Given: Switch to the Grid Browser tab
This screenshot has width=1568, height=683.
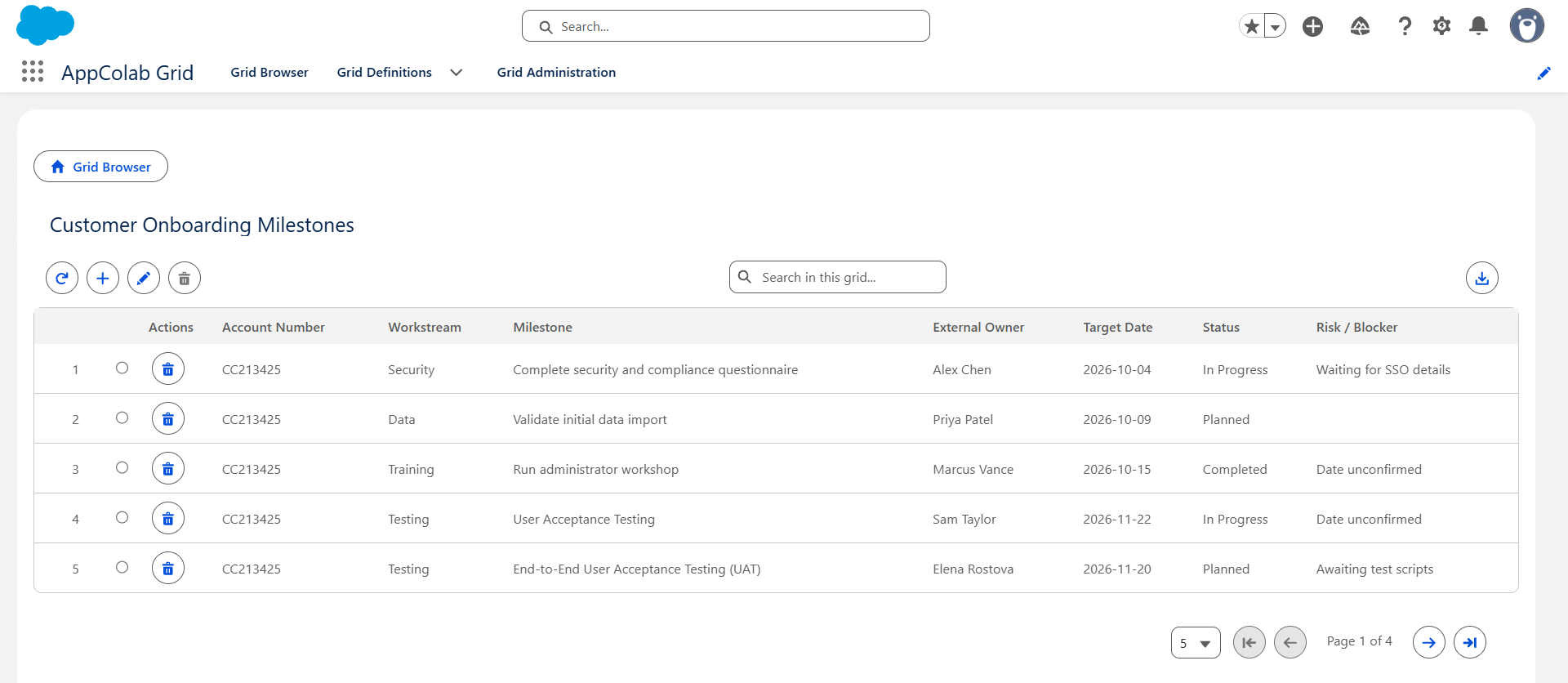Looking at the screenshot, I should (x=269, y=73).
